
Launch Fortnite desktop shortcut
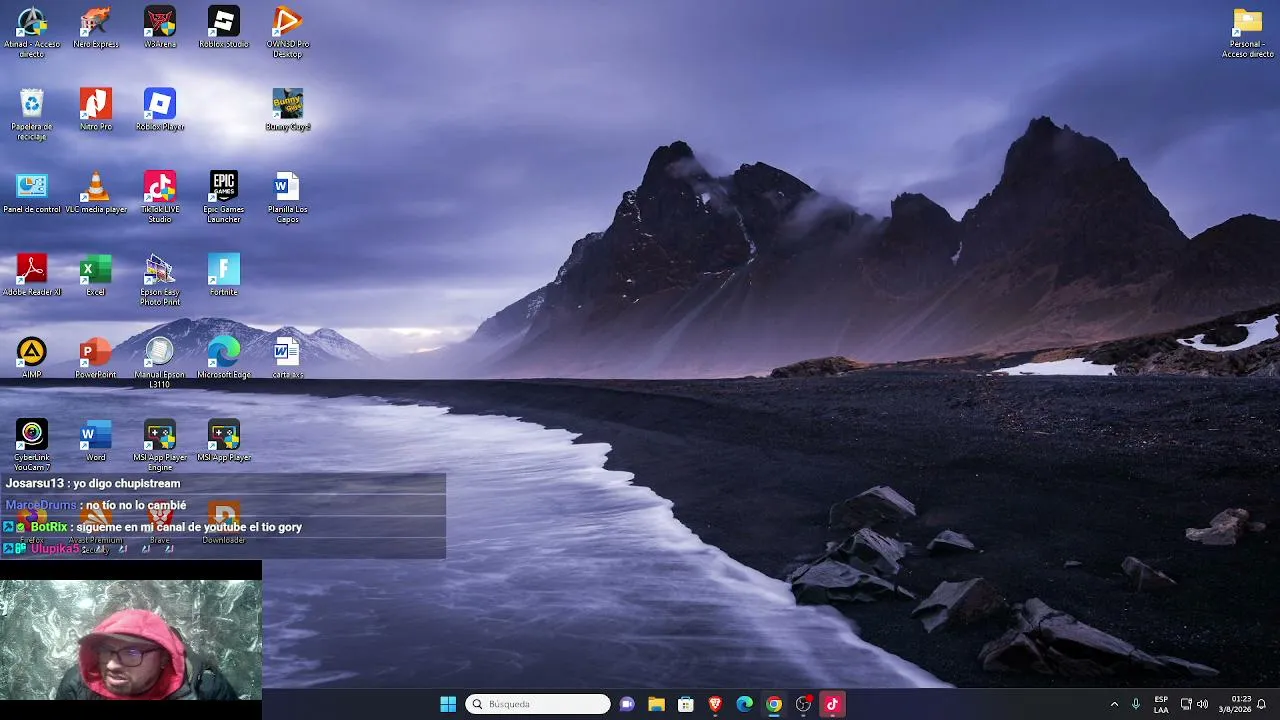pyautogui.click(x=224, y=275)
